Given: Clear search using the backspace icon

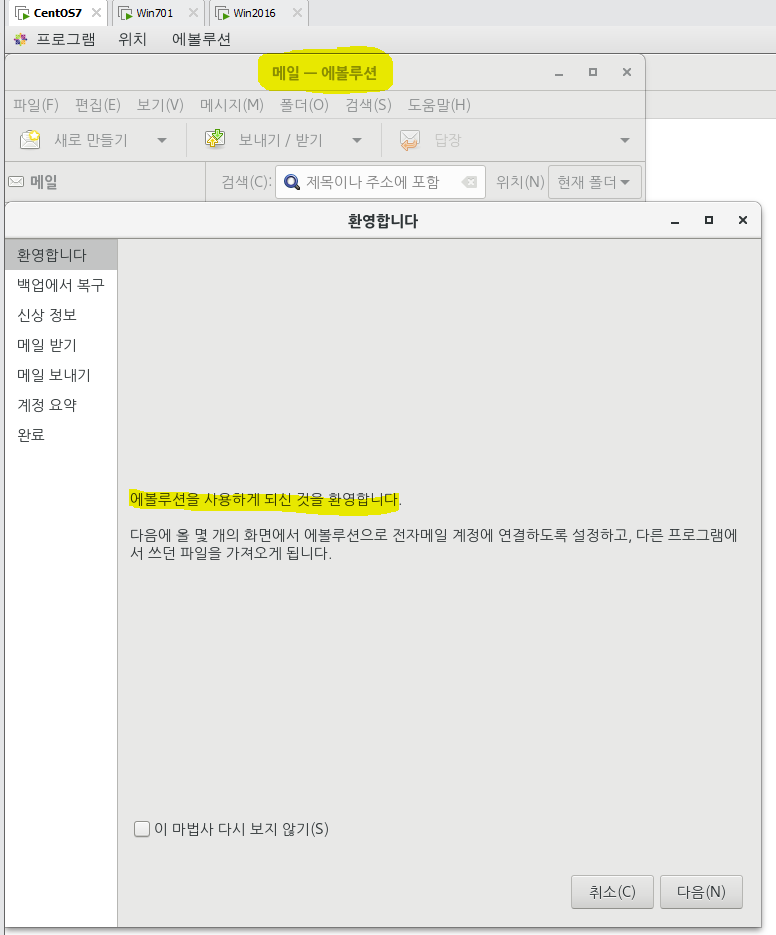Looking at the screenshot, I should tap(469, 182).
